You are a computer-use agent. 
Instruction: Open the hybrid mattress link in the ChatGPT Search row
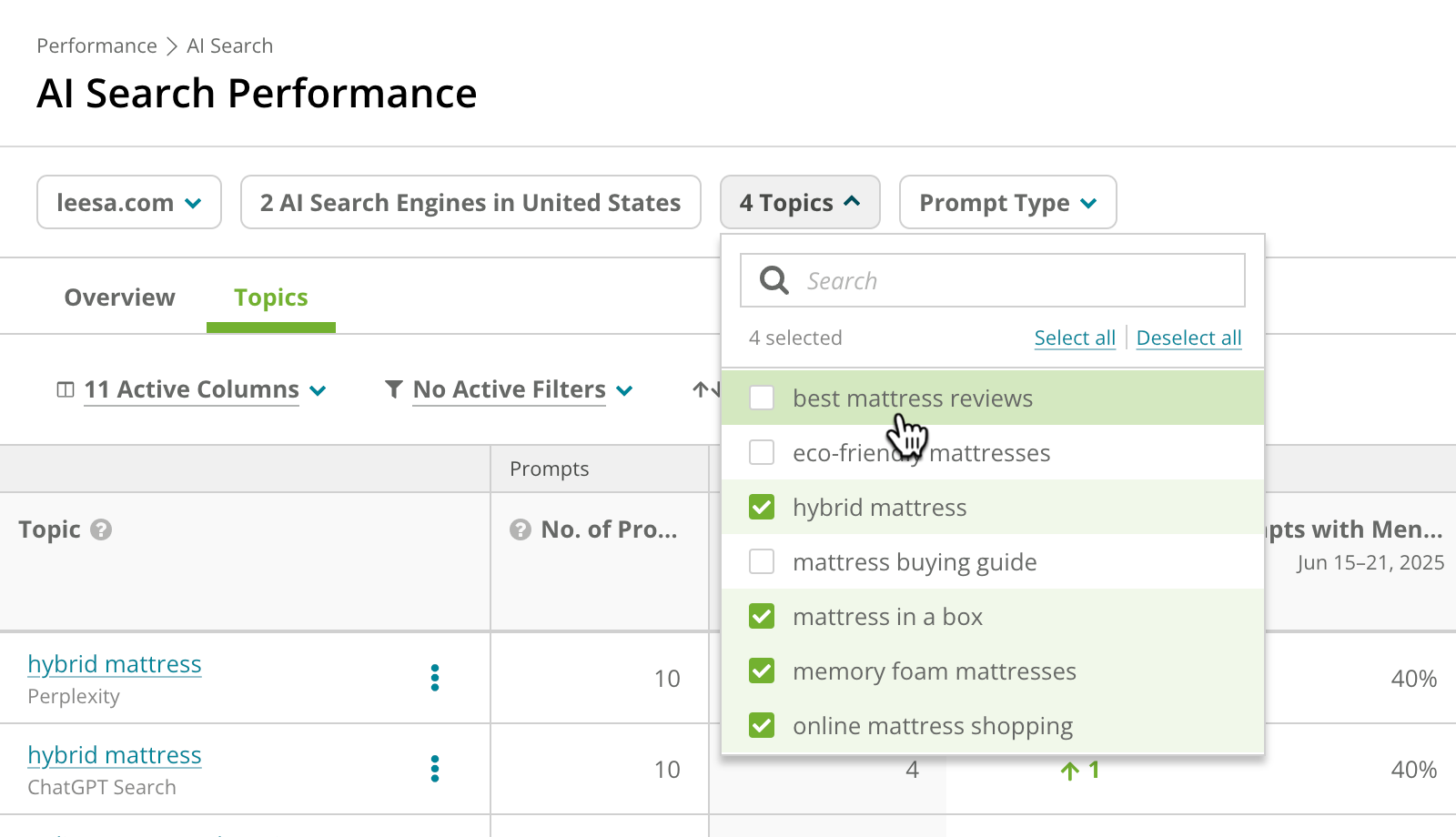pos(115,755)
